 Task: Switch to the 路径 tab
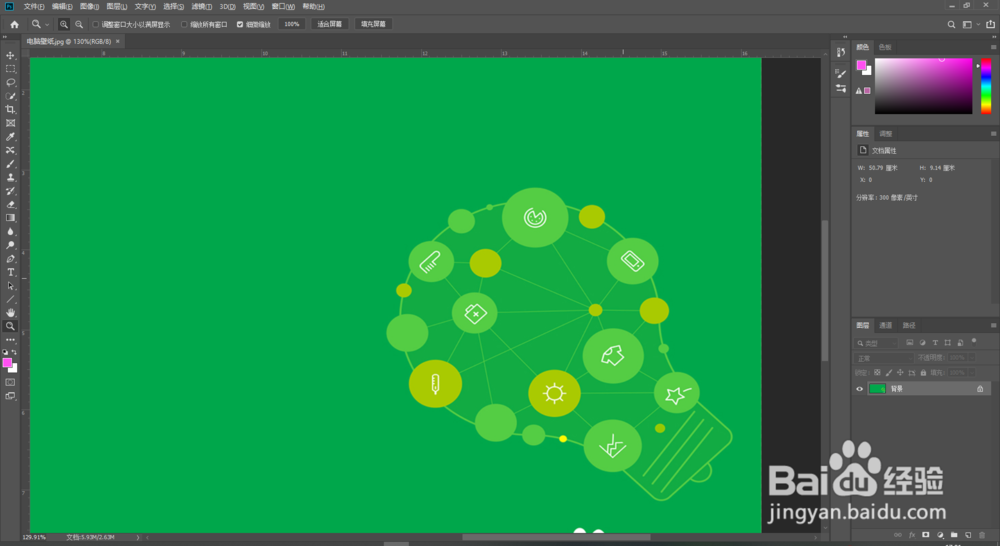tap(909, 325)
